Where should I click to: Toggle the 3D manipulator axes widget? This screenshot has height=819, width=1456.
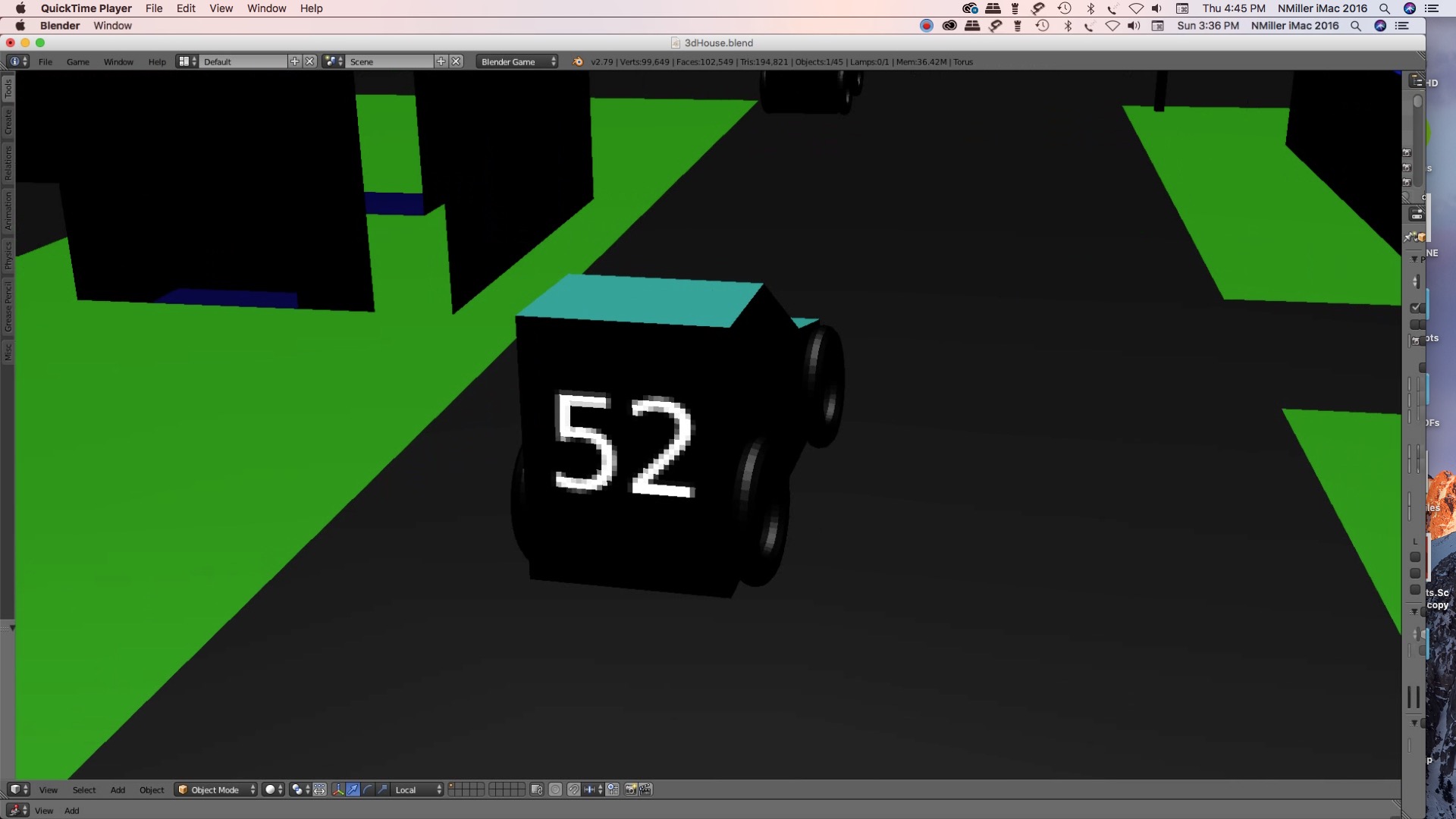tap(338, 789)
